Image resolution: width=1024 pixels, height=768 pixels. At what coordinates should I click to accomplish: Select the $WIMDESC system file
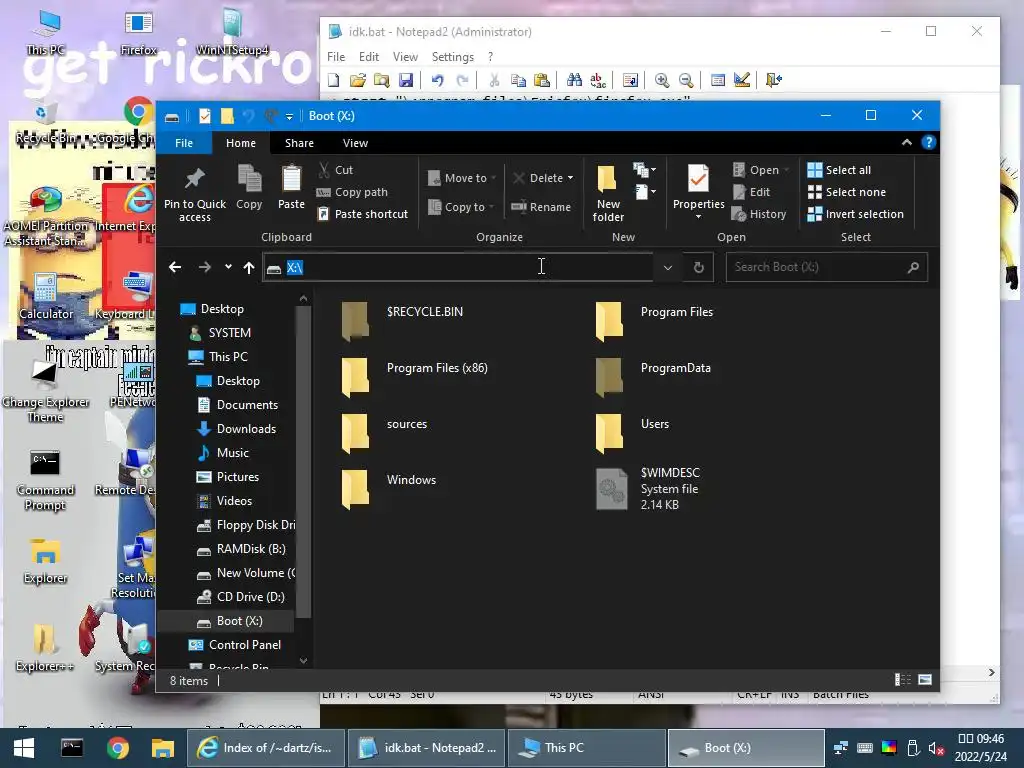tap(650, 488)
